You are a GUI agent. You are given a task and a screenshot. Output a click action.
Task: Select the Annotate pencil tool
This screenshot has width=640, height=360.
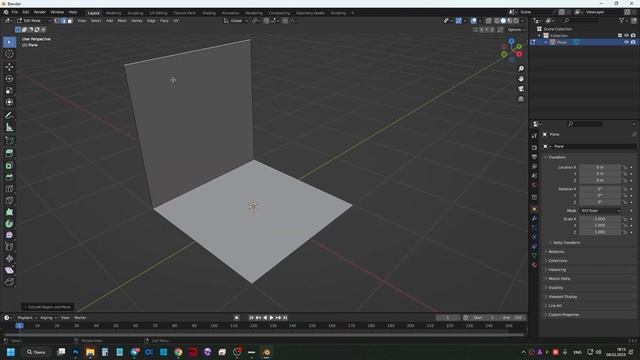coord(9,116)
